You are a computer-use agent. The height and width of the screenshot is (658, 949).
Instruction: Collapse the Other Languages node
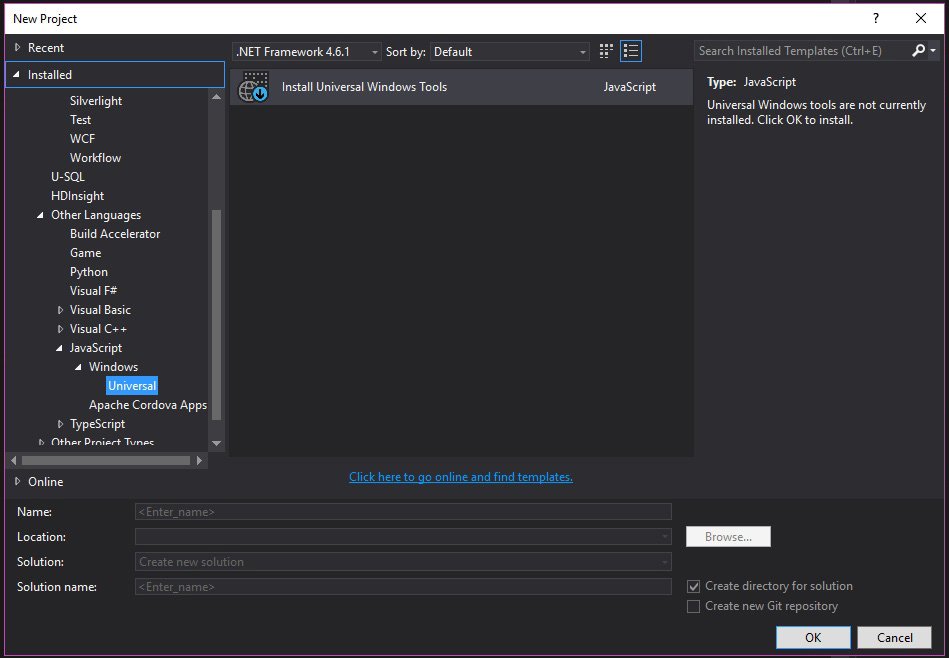[x=40, y=215]
